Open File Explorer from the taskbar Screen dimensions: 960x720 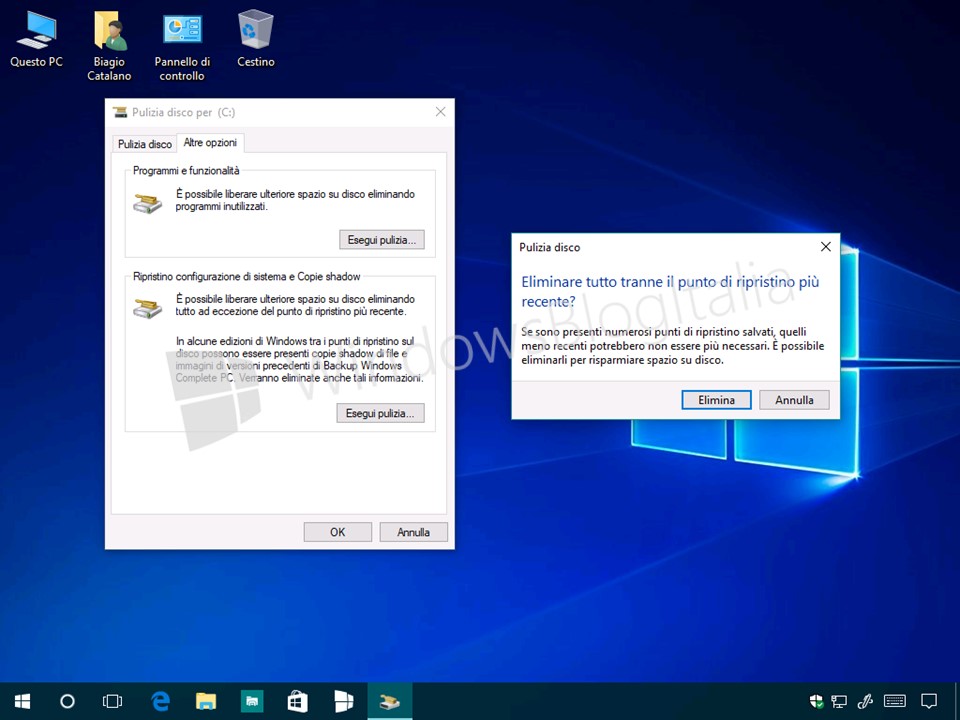point(206,701)
